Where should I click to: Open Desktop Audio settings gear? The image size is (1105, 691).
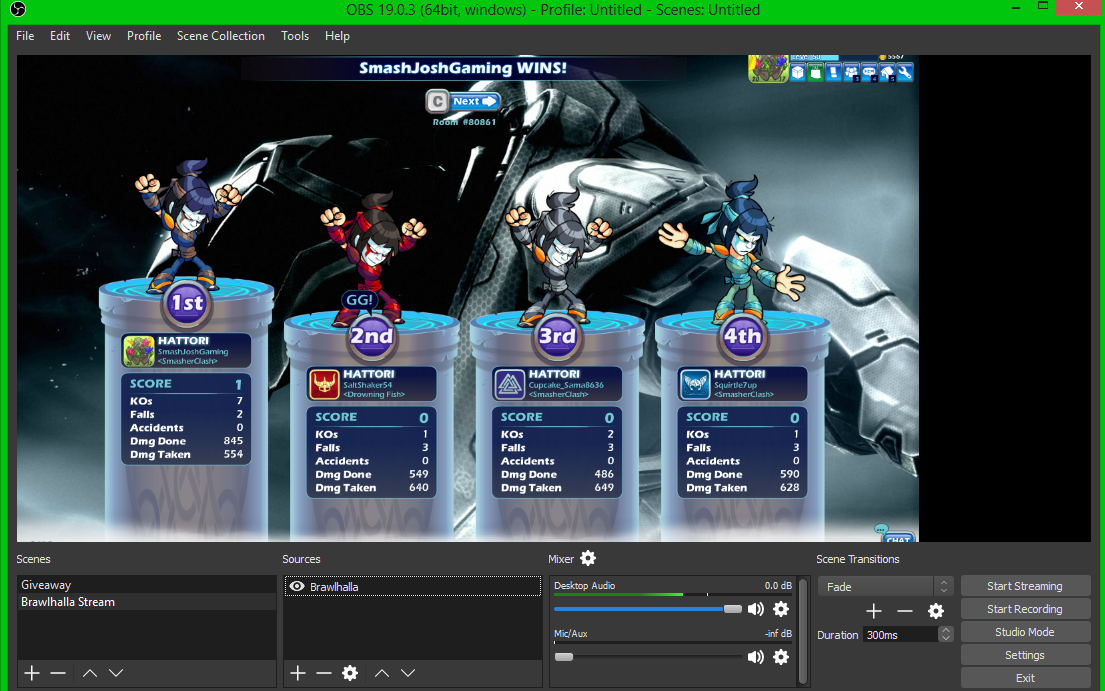[x=781, y=609]
